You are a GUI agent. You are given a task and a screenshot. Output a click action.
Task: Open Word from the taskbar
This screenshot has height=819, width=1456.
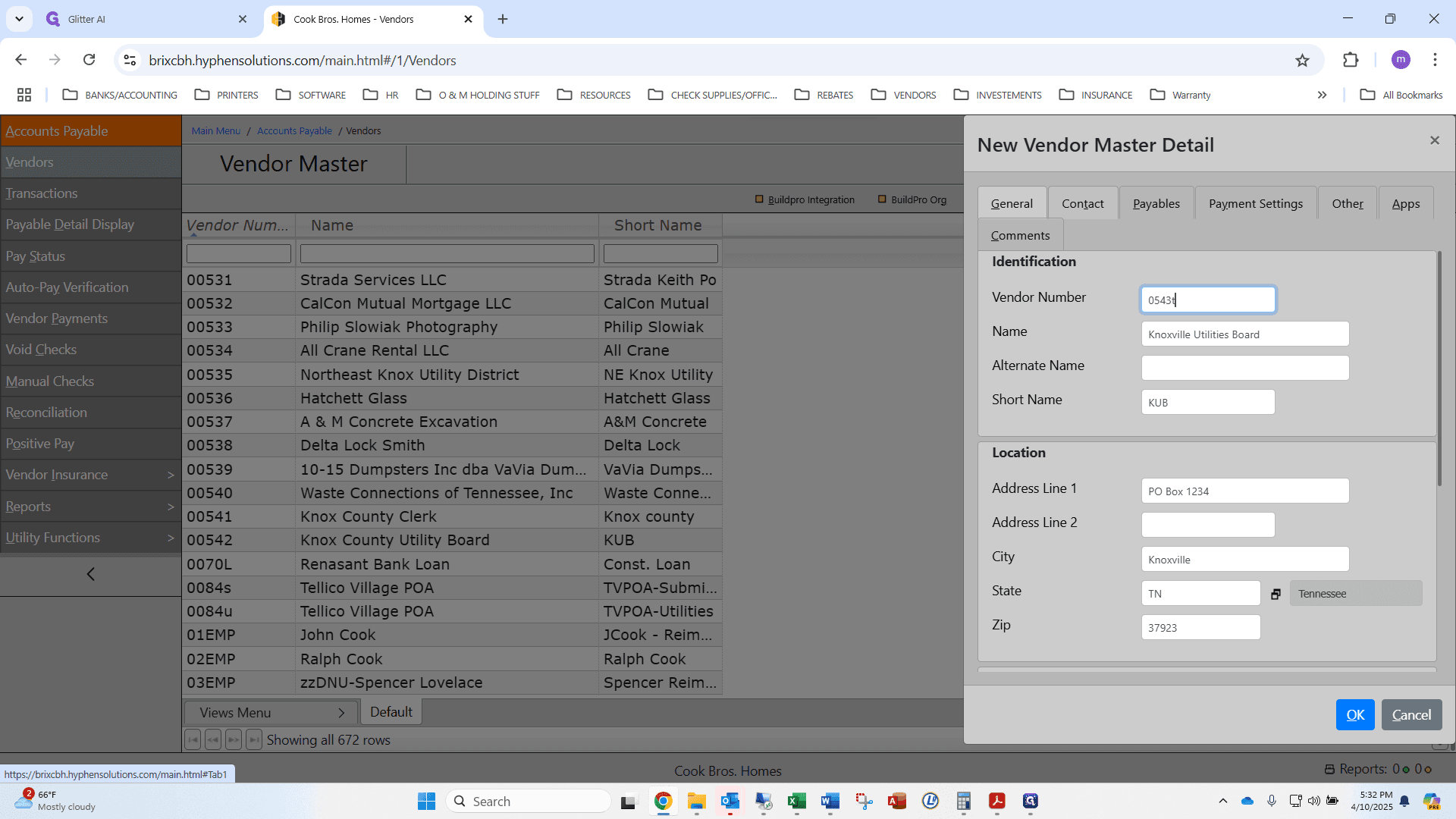click(x=830, y=801)
